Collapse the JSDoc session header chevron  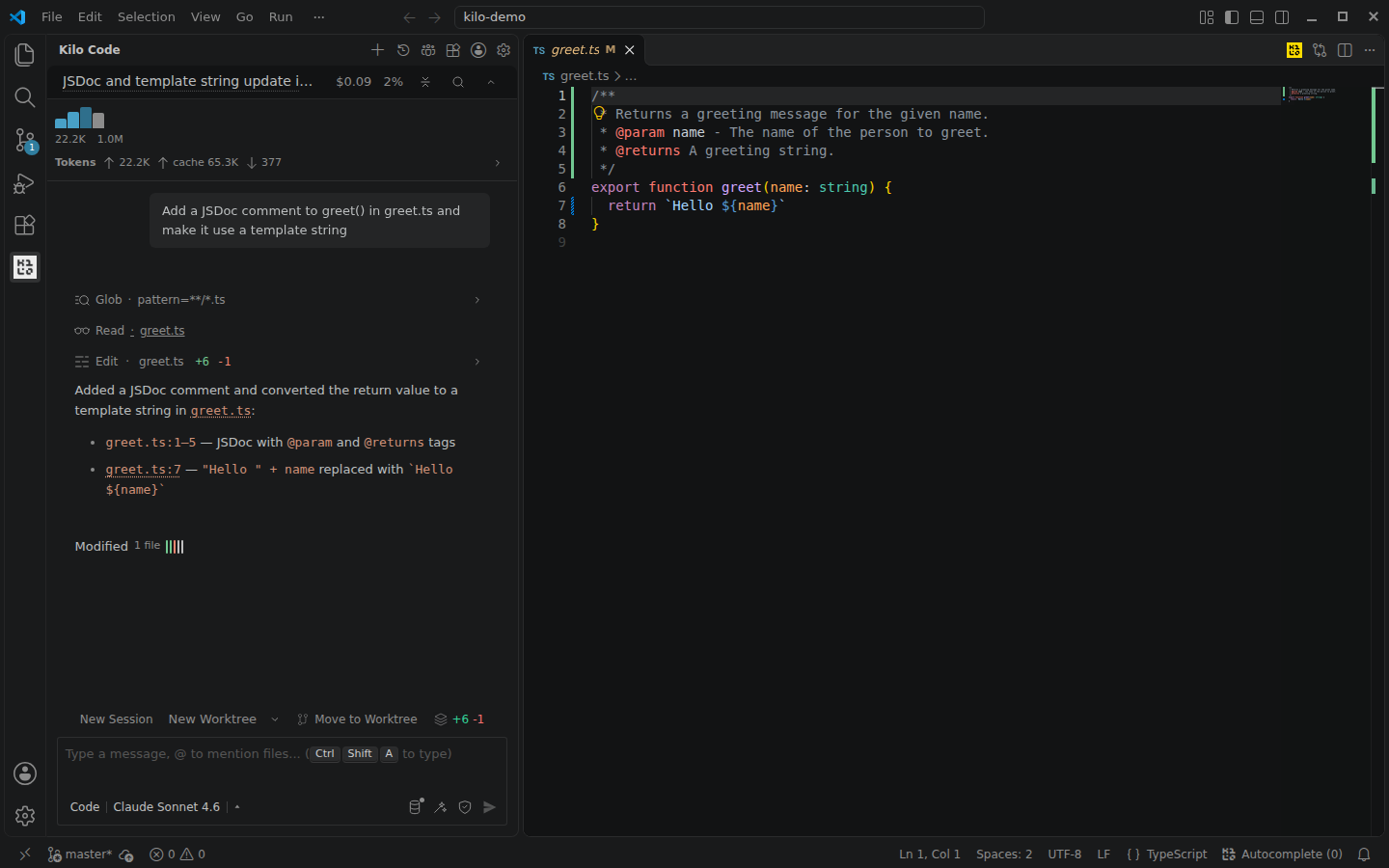point(491,82)
